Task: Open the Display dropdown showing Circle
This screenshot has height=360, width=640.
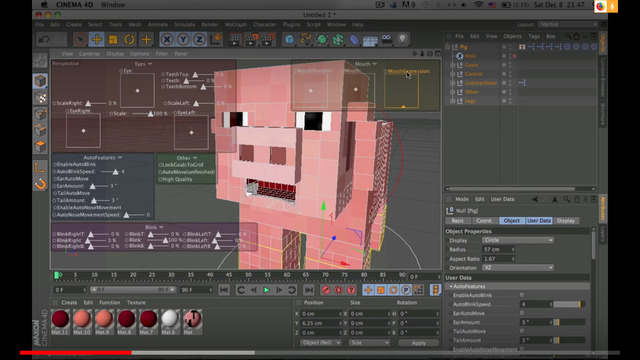Action: tap(518, 240)
